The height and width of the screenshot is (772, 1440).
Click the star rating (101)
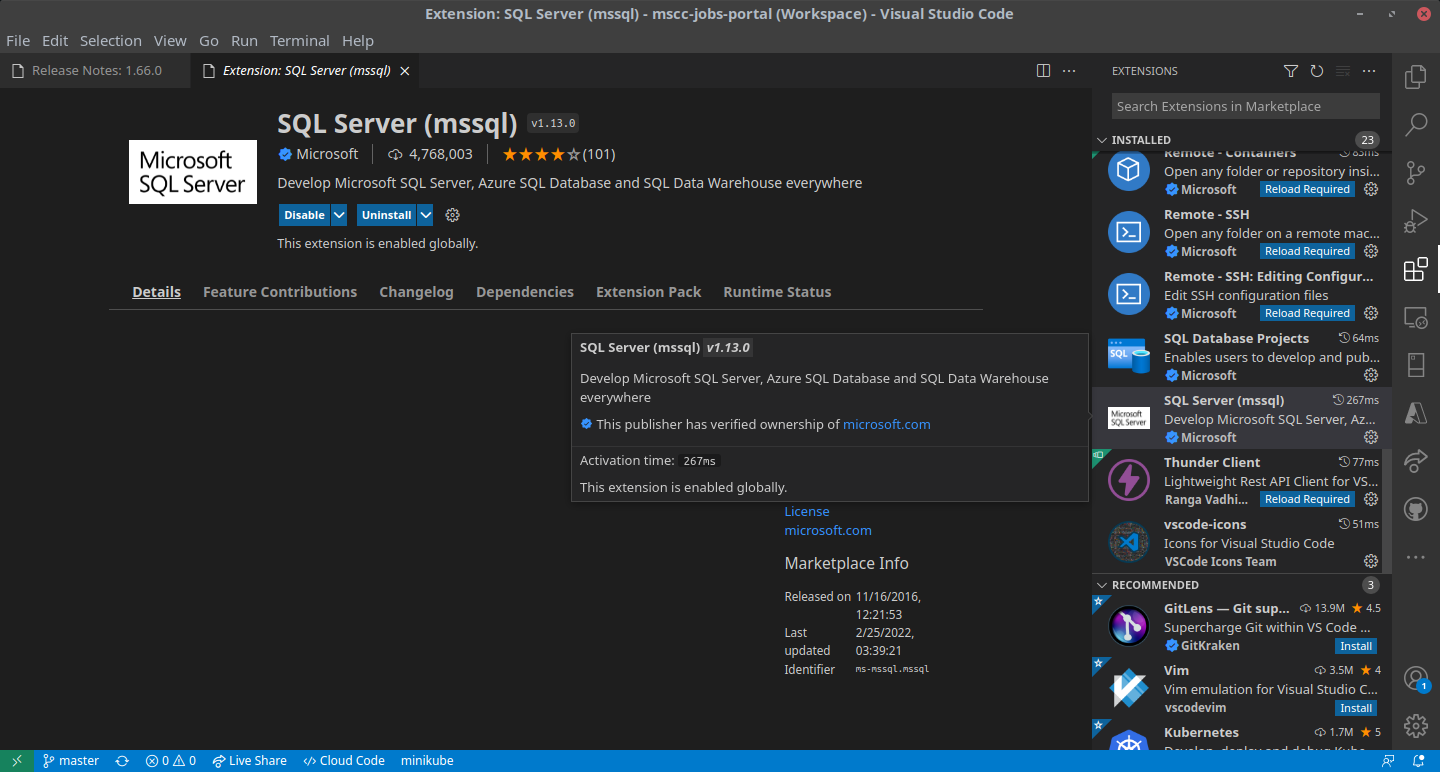(x=558, y=154)
